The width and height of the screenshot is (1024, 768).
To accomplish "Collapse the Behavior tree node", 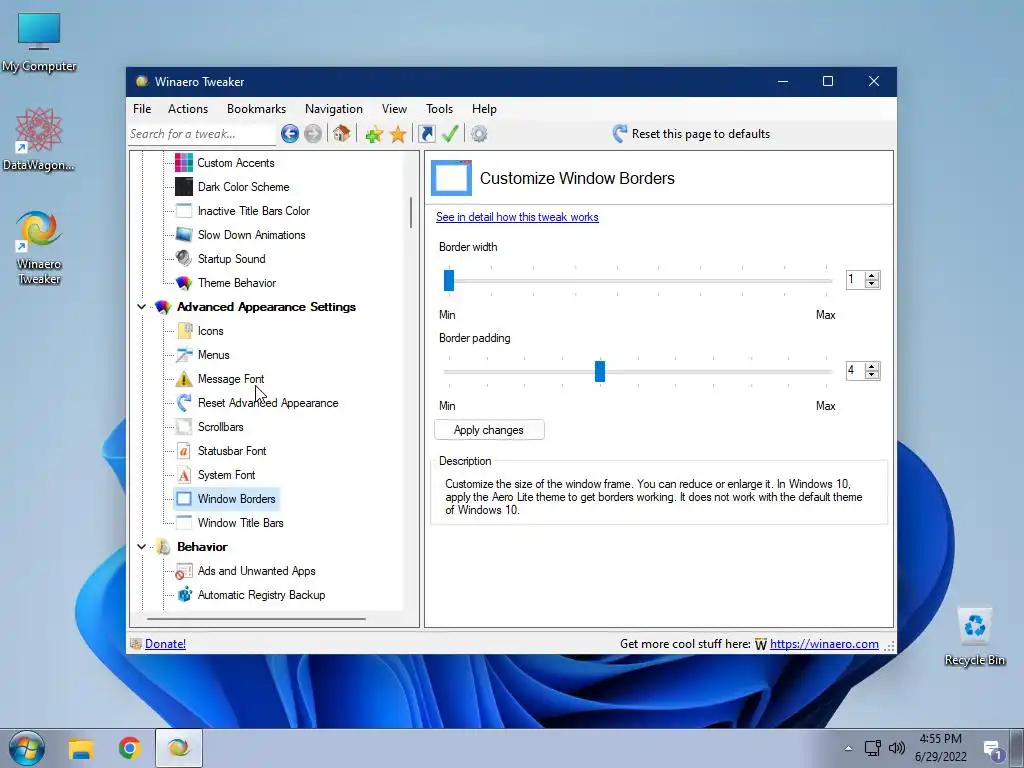I will (141, 547).
